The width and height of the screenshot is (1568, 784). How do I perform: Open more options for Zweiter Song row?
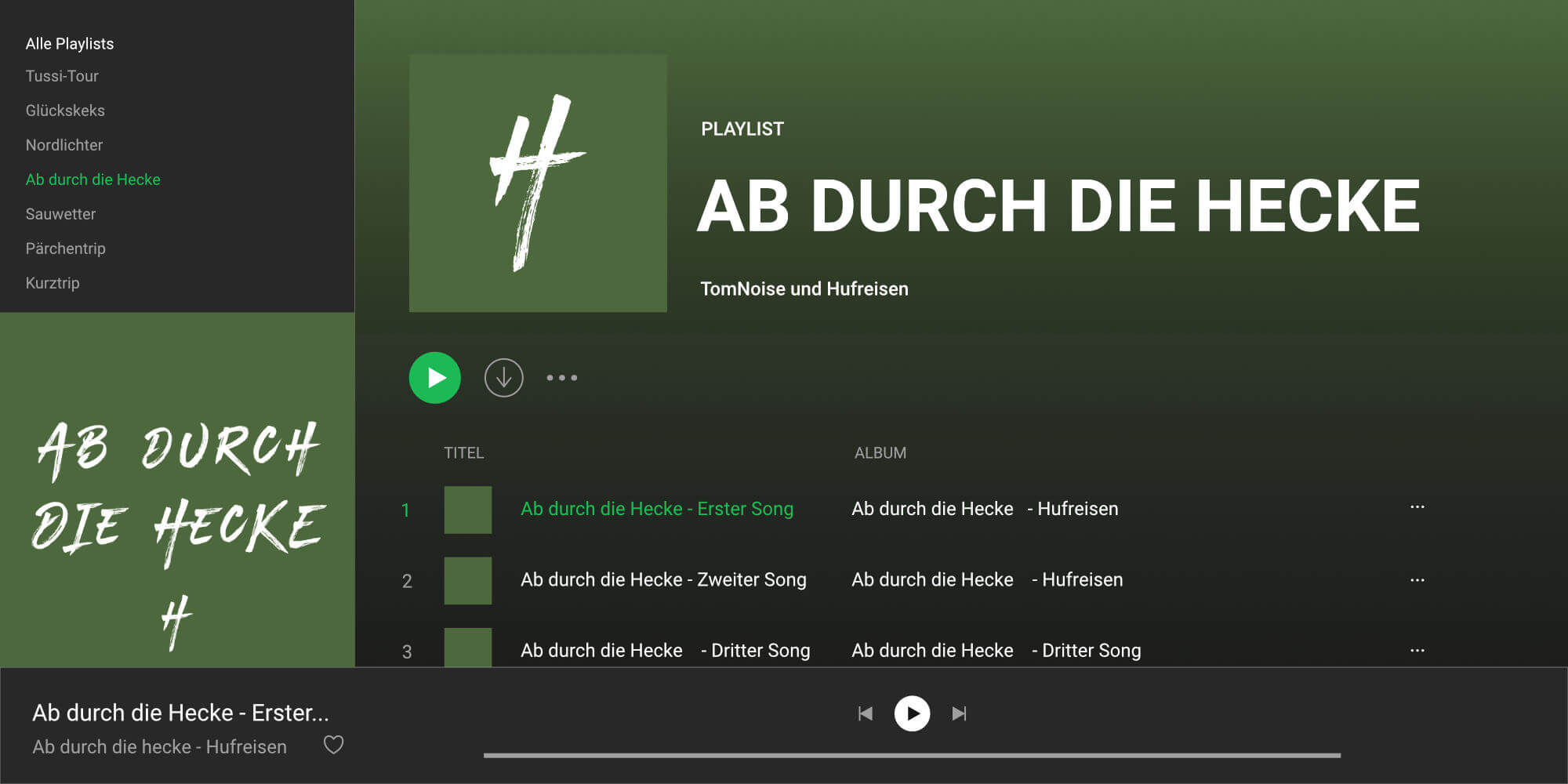pyautogui.click(x=1417, y=580)
